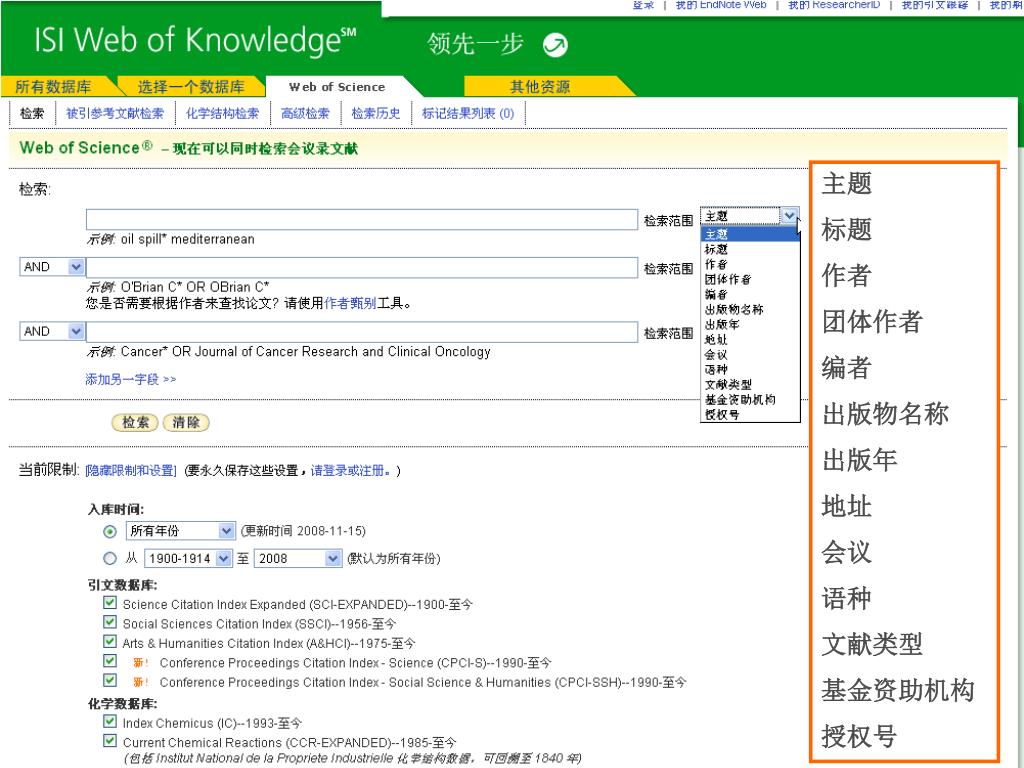
Task: Open 标记结果列表 (0)
Action: pos(468,114)
